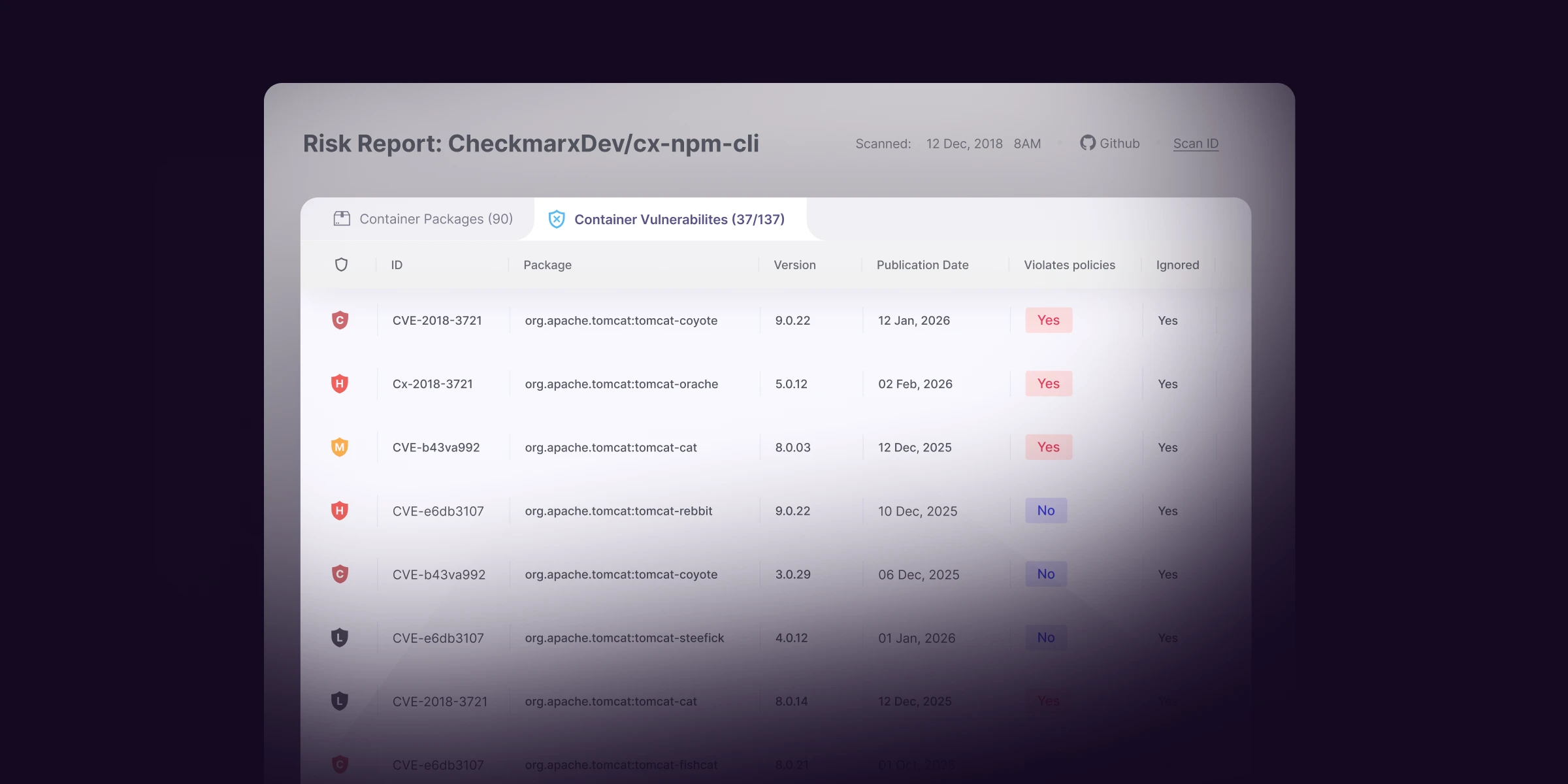The height and width of the screenshot is (784, 1568).
Task: Click publication date 12 Jan, 2026
Action: (914, 321)
